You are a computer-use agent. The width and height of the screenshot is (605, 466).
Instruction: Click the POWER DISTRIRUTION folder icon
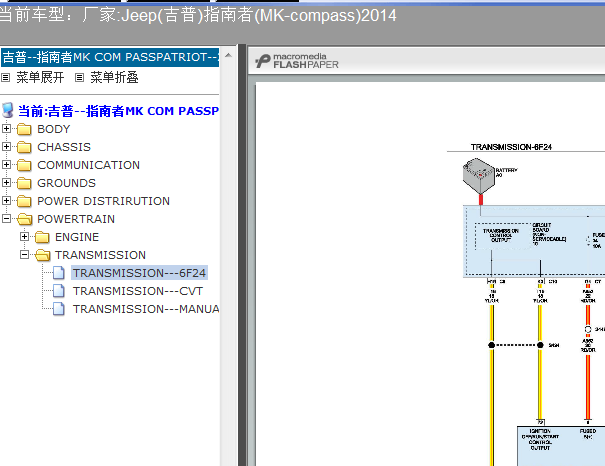[24, 201]
